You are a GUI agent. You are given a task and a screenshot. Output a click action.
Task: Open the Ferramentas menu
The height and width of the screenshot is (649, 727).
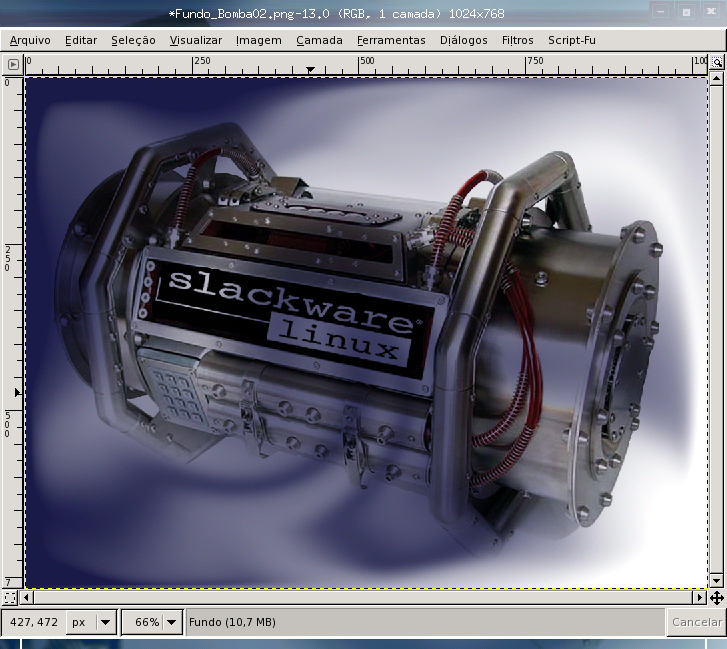[391, 40]
